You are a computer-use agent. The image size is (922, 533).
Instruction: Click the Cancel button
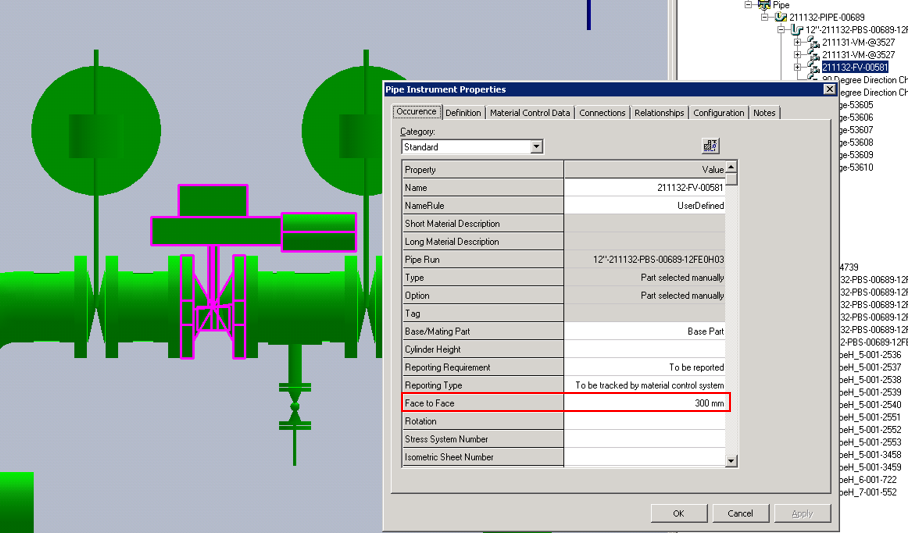pyautogui.click(x=740, y=513)
